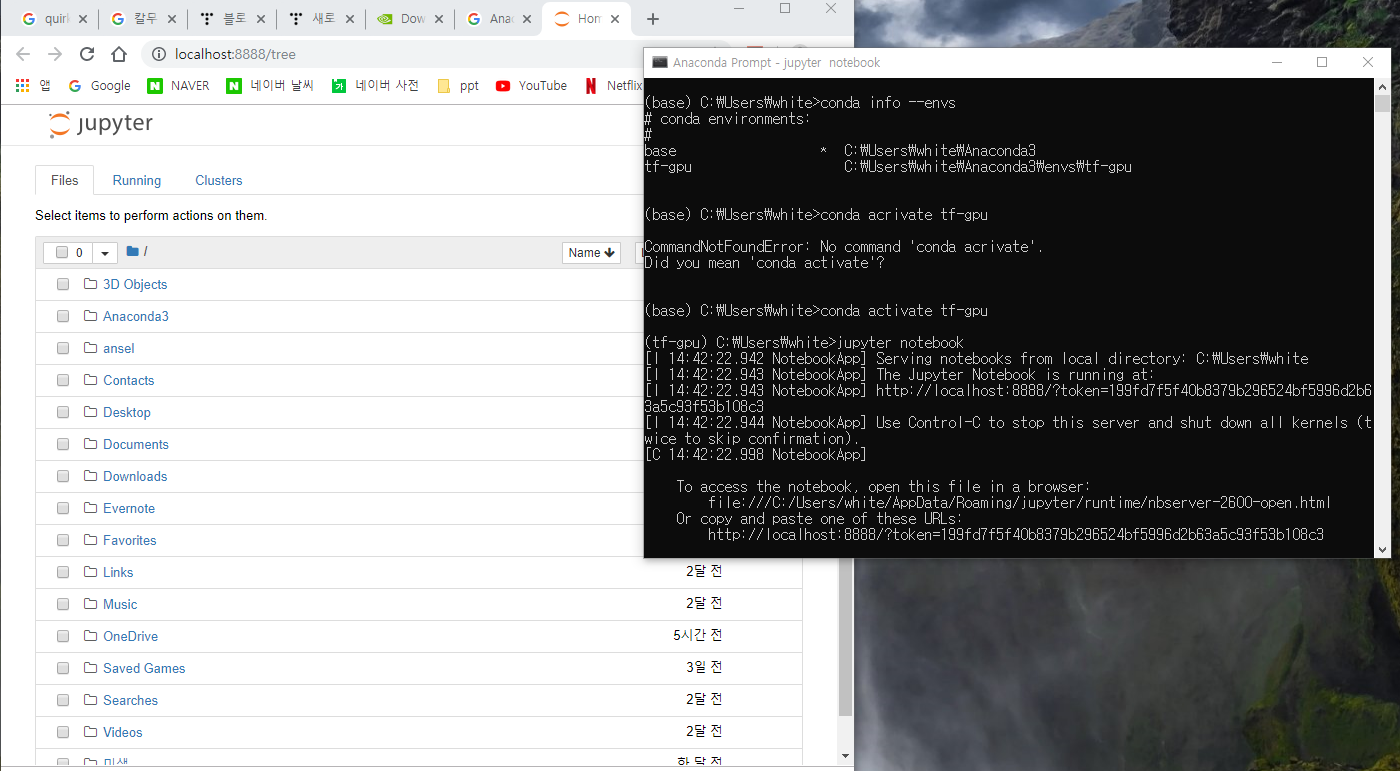Open the ppt bookmark folder
This screenshot has width=1400, height=771.
pyautogui.click(x=458, y=86)
